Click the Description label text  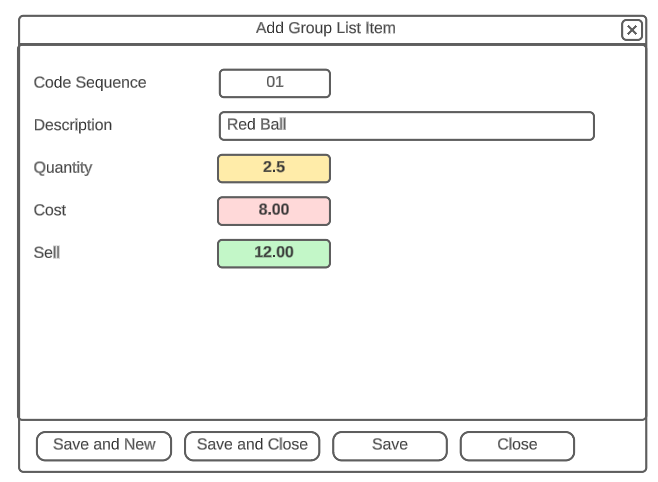tap(73, 126)
